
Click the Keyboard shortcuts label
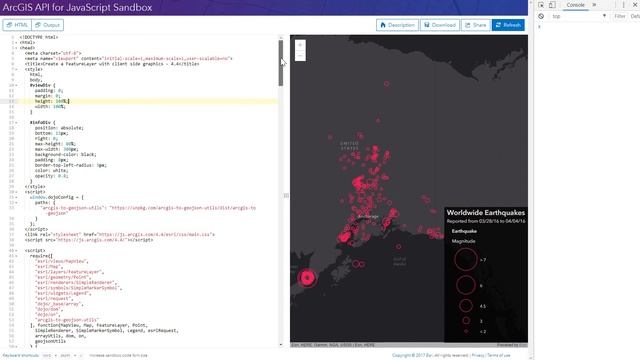[x=21, y=355]
